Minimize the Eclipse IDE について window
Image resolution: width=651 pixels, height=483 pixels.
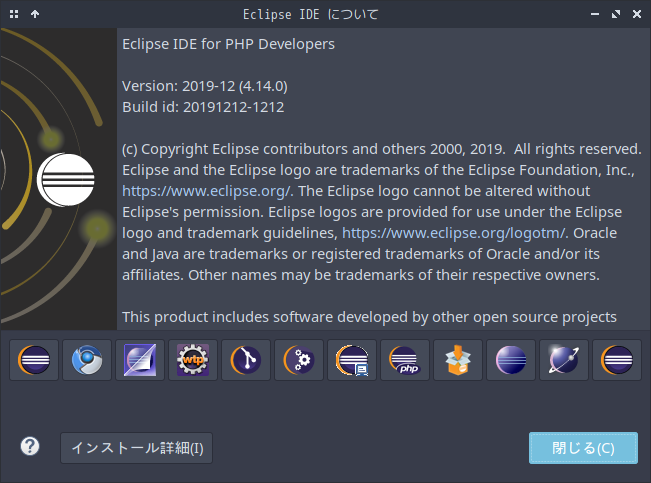click(x=595, y=14)
